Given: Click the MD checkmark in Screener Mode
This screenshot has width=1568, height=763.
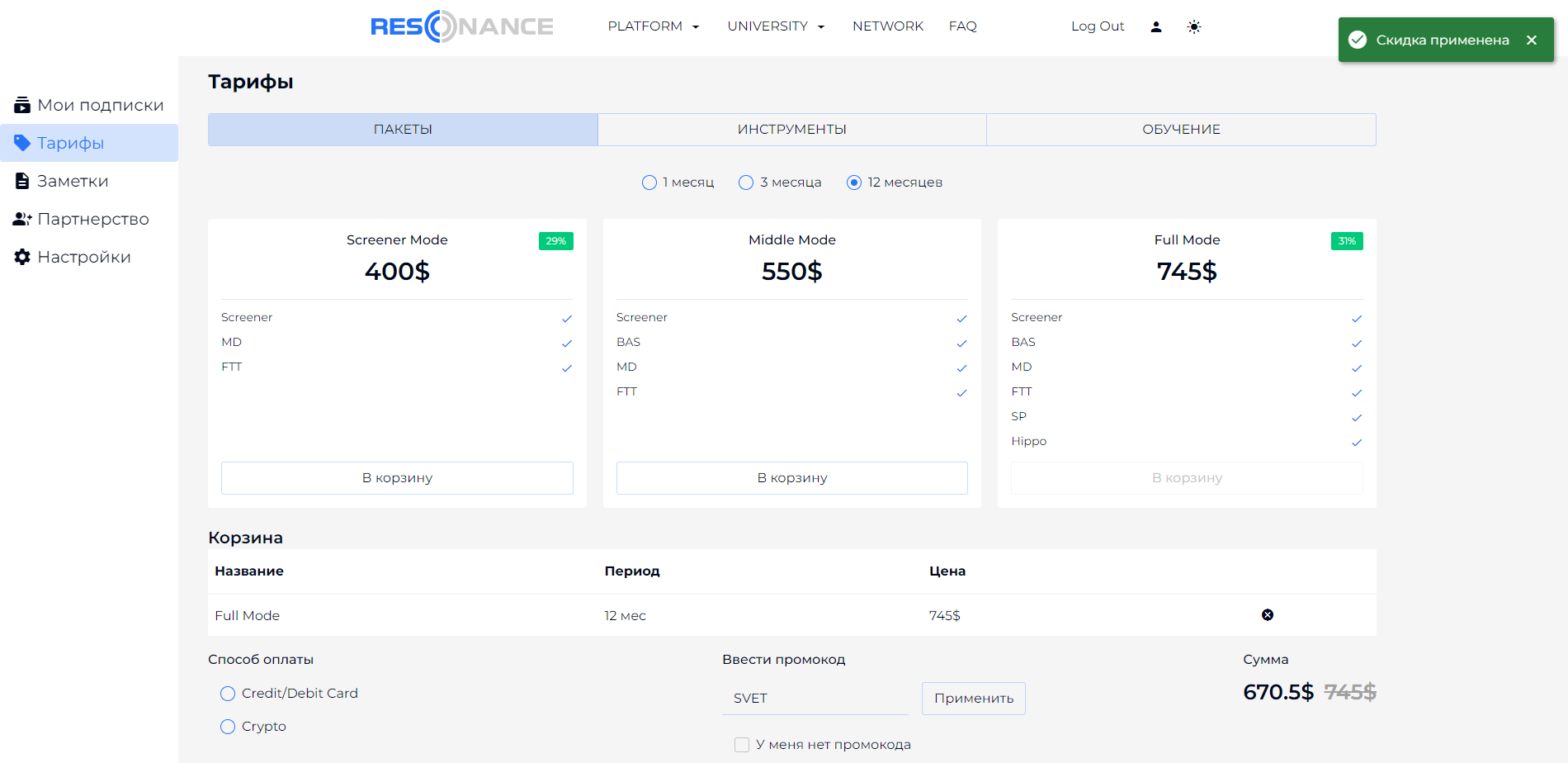Looking at the screenshot, I should pyautogui.click(x=567, y=344).
